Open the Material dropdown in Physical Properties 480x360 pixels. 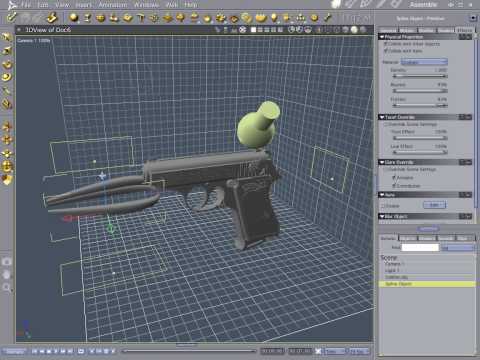(x=424, y=62)
